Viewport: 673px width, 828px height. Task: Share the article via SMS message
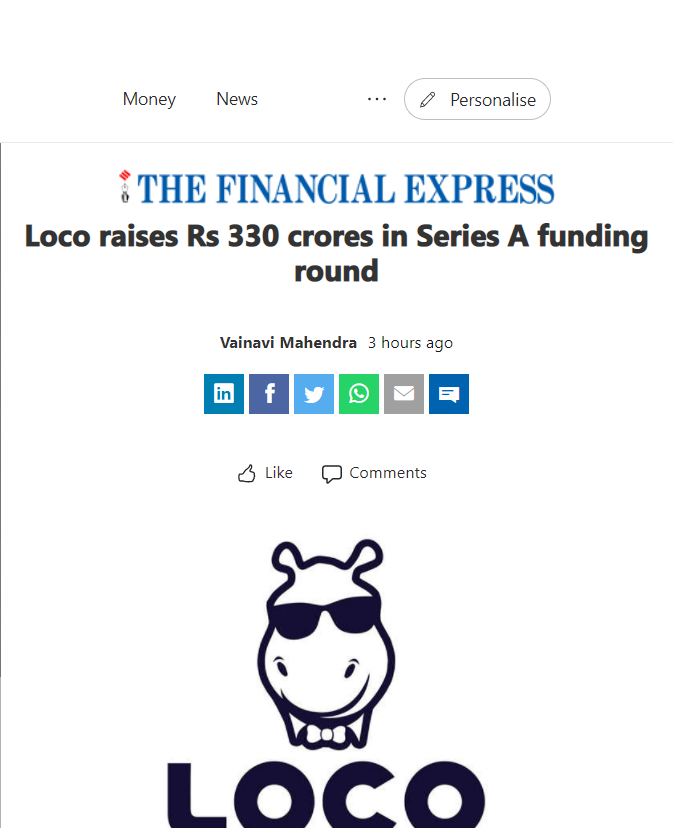[x=448, y=393]
